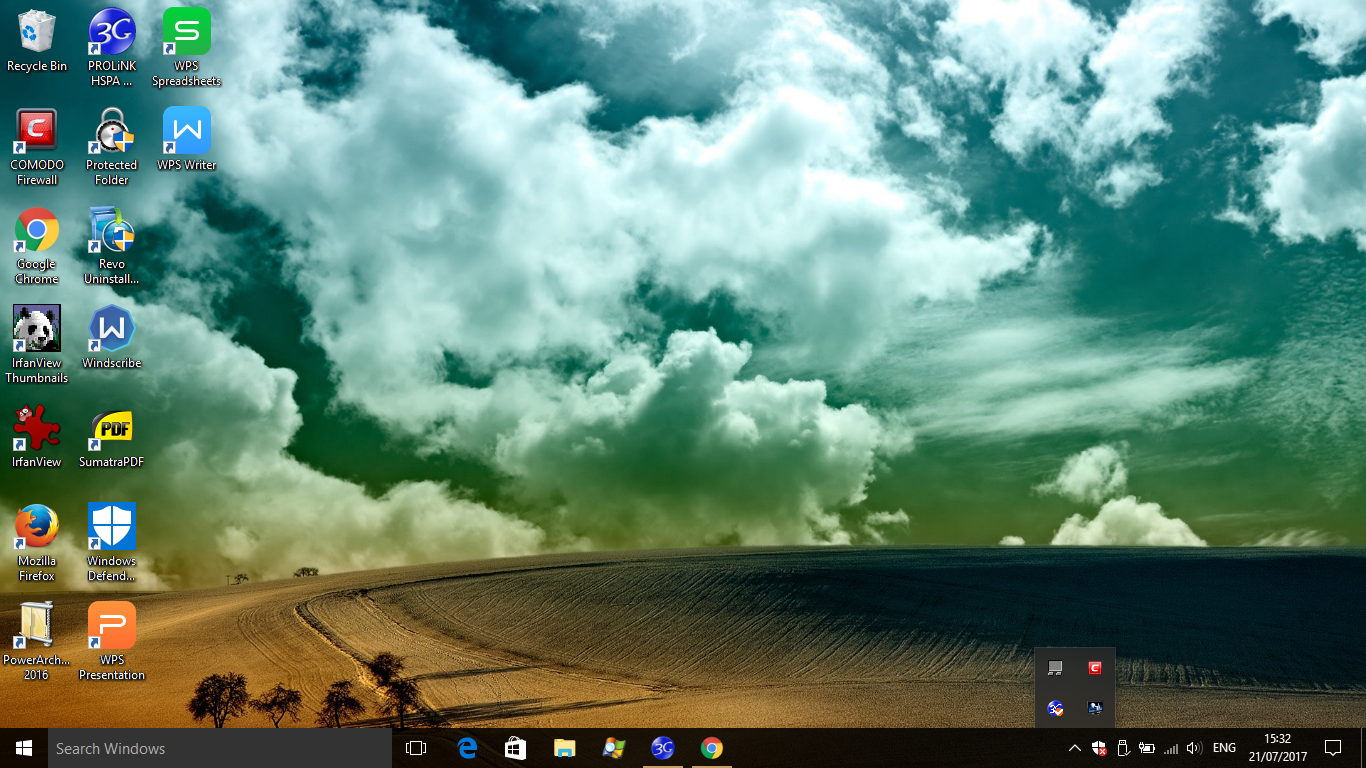
Task: Collapse the hidden tray icons chevron
Action: (x=1075, y=748)
